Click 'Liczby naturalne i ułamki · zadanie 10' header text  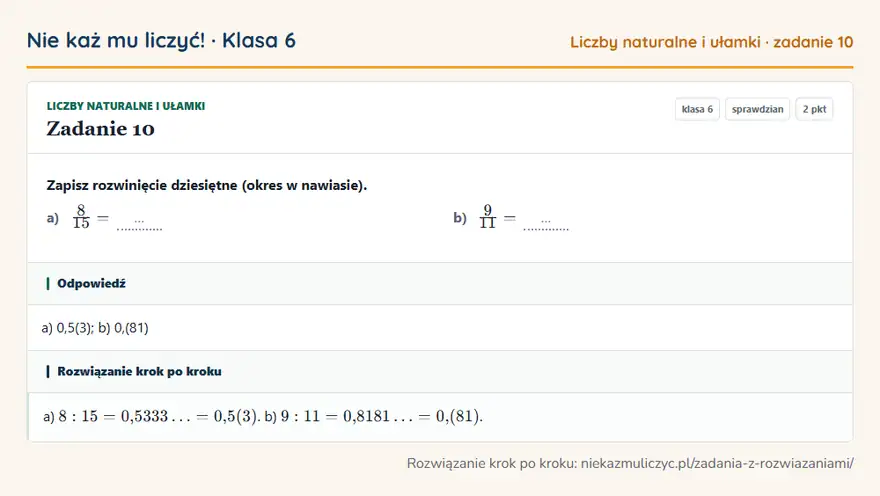point(711,42)
